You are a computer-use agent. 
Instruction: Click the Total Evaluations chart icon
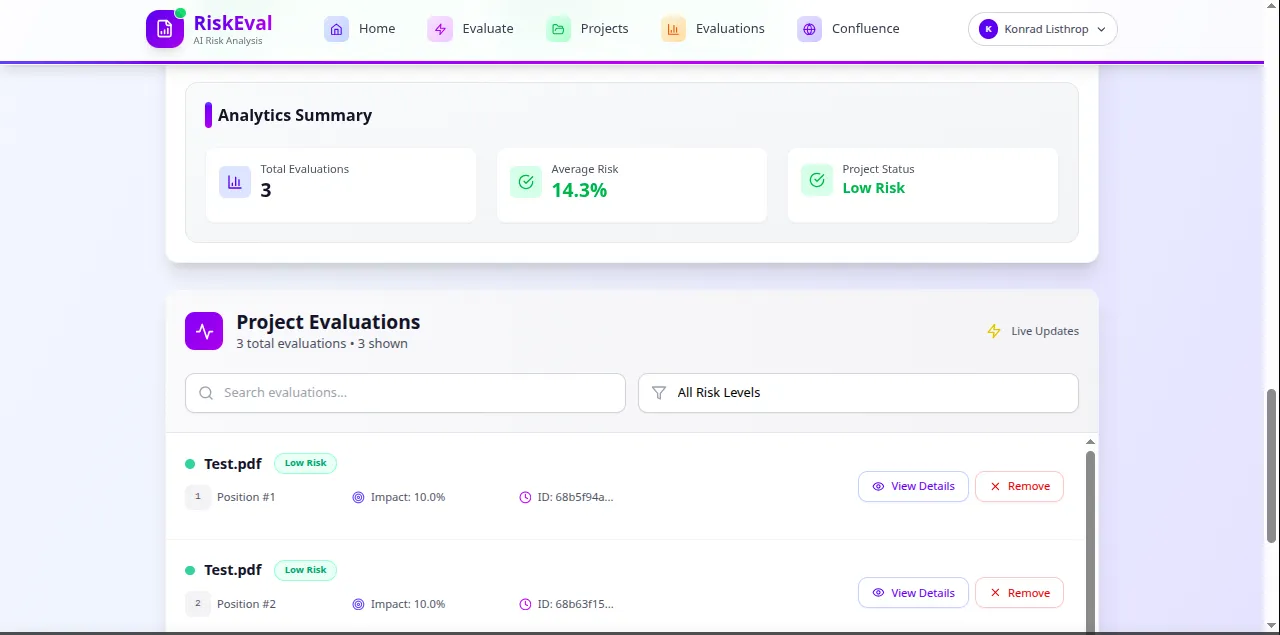[x=235, y=182]
